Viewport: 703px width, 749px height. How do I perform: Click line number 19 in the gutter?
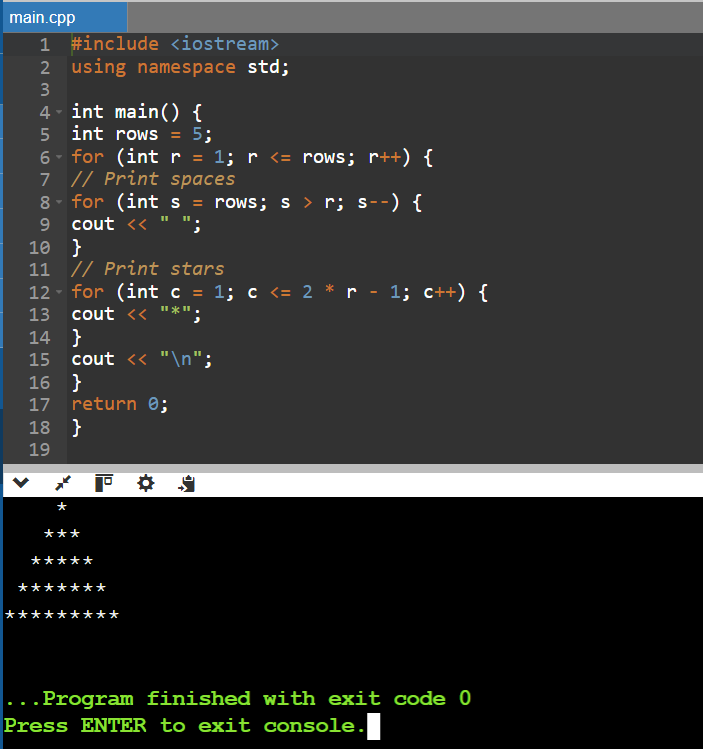(x=40, y=449)
